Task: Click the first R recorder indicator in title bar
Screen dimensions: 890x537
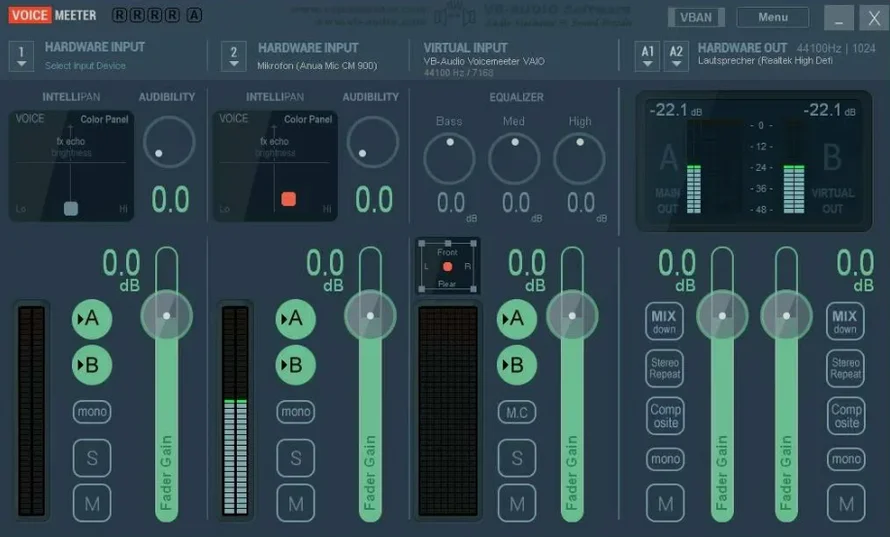Action: tap(119, 15)
